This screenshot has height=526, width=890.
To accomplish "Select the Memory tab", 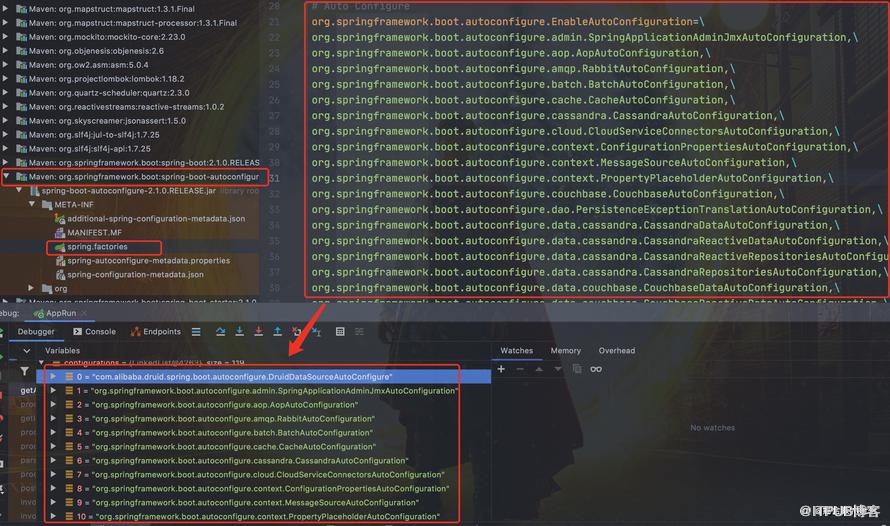I will click(x=565, y=351).
